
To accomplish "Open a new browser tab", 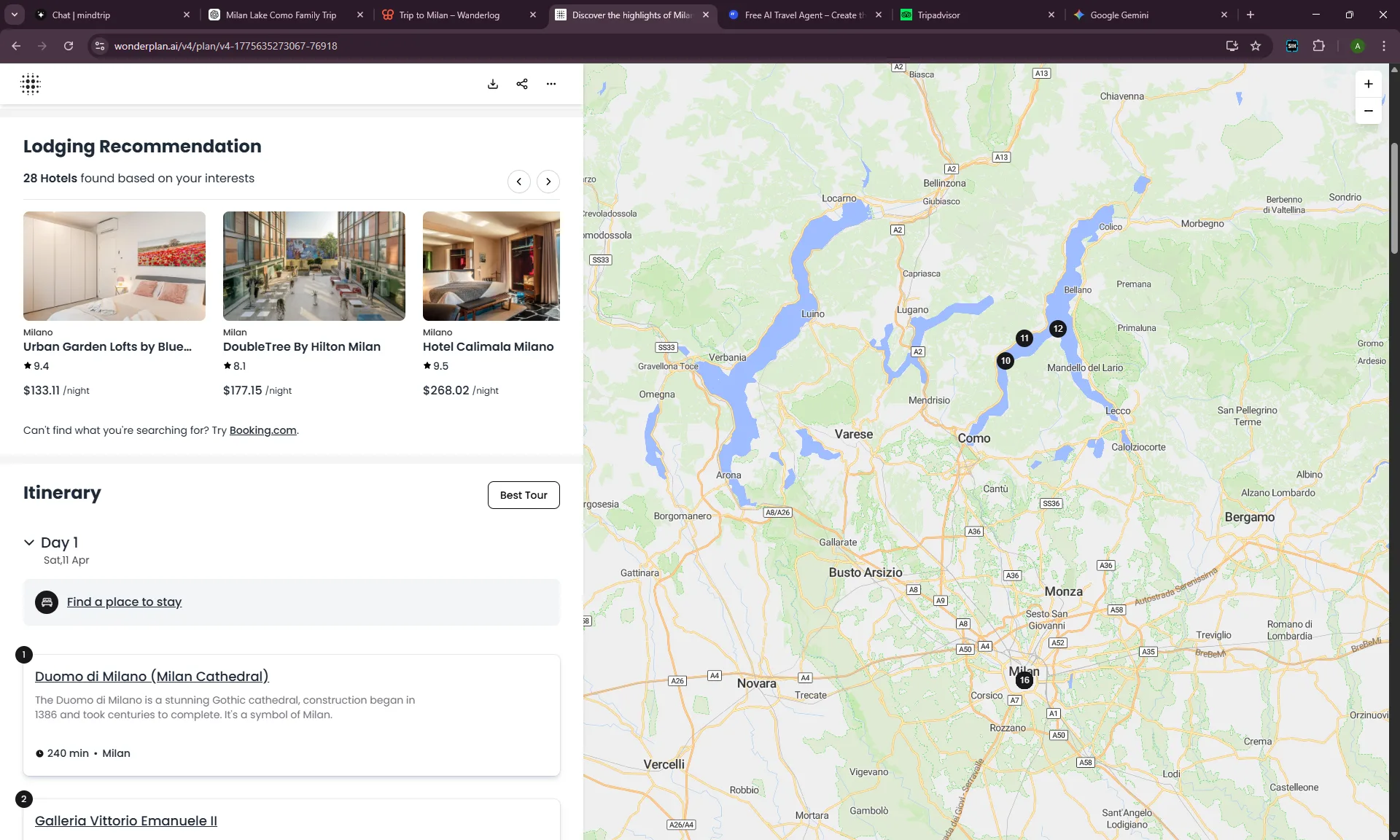I will 1251,15.
